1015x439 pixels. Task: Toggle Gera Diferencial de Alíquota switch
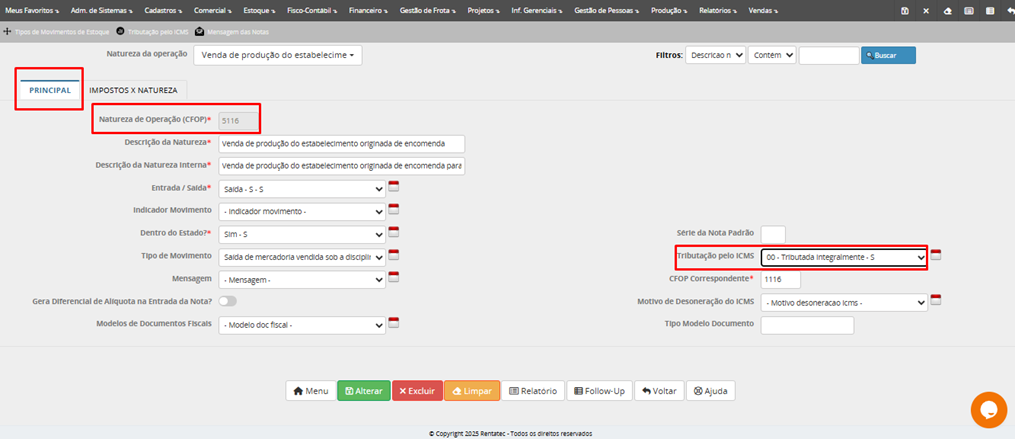[x=228, y=301]
